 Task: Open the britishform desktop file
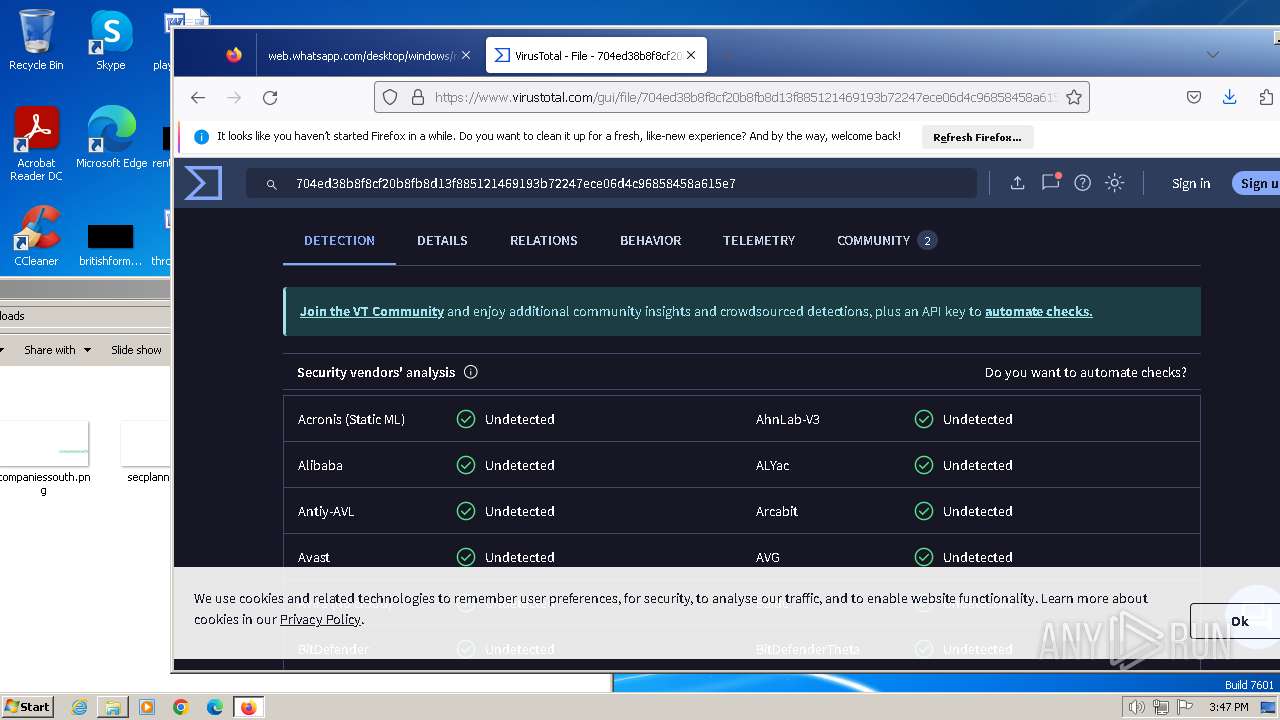click(x=110, y=243)
